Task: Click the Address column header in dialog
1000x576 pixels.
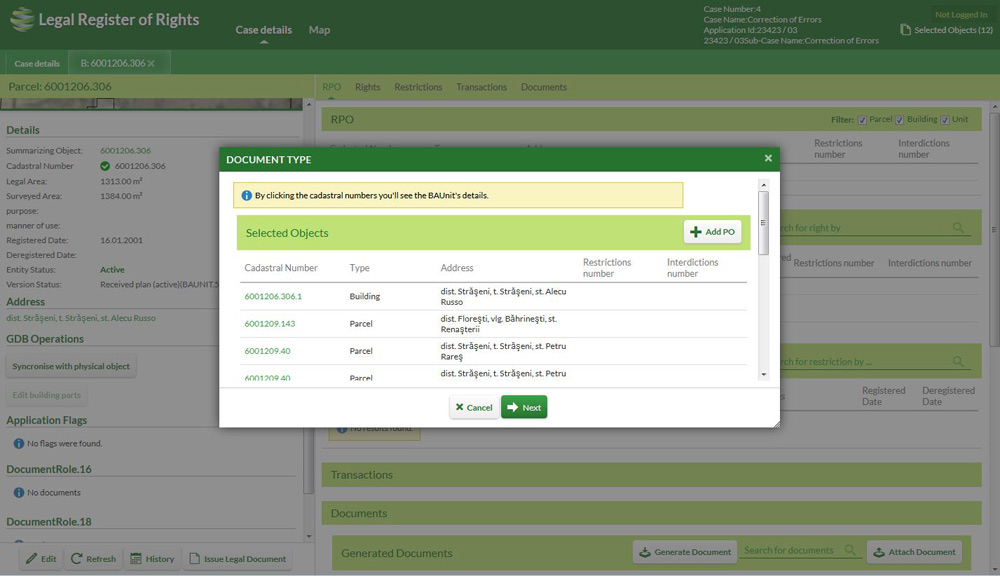Action: (457, 268)
